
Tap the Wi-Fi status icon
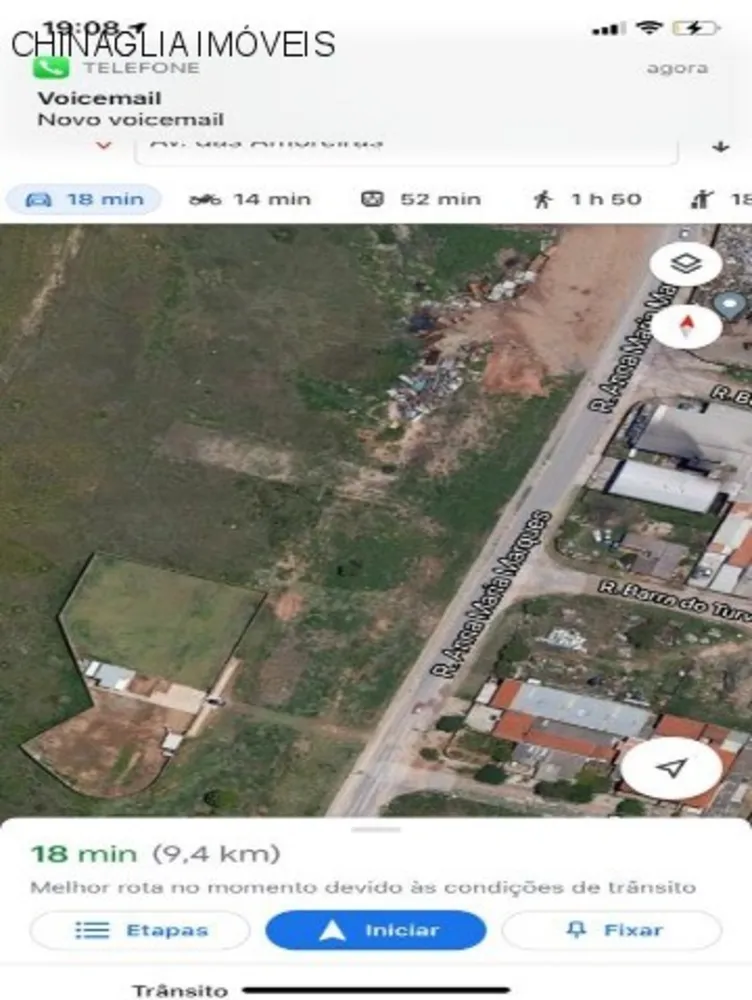(649, 27)
